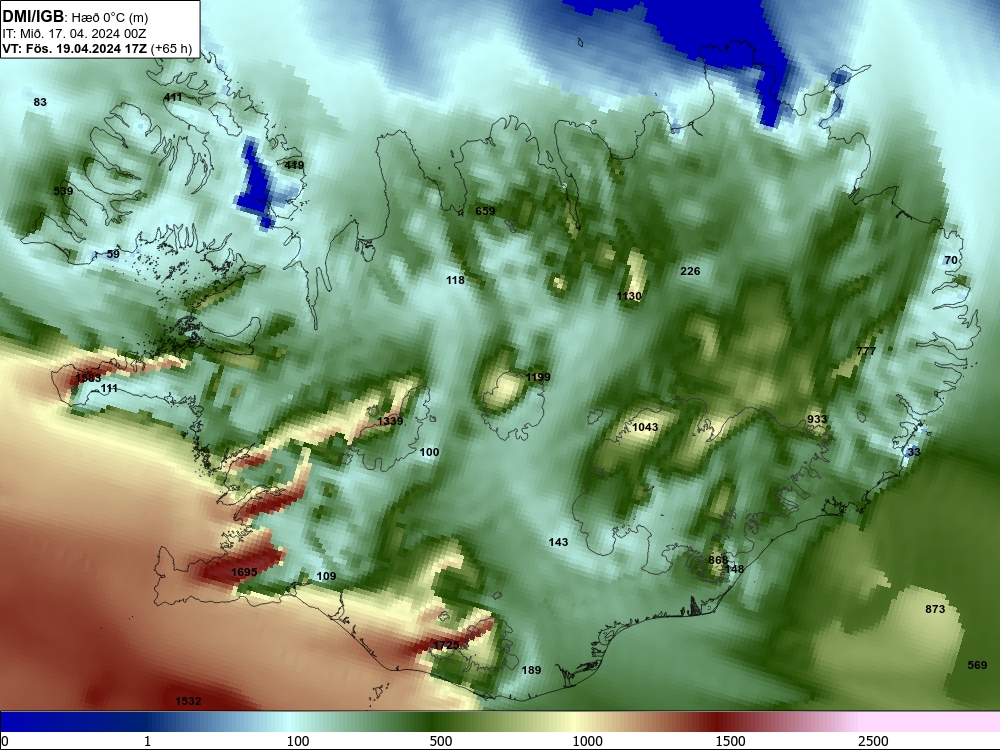
Task: Select the map value '569'
Action: (977, 665)
